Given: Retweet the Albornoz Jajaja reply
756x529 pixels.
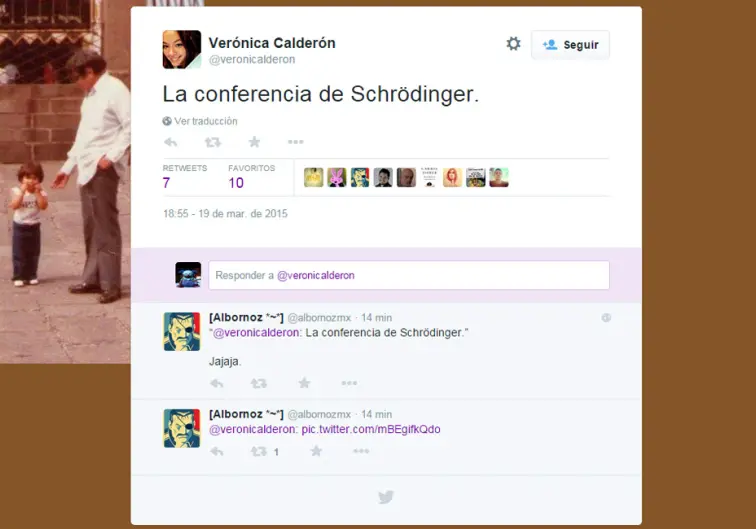Looking at the screenshot, I should (x=259, y=384).
